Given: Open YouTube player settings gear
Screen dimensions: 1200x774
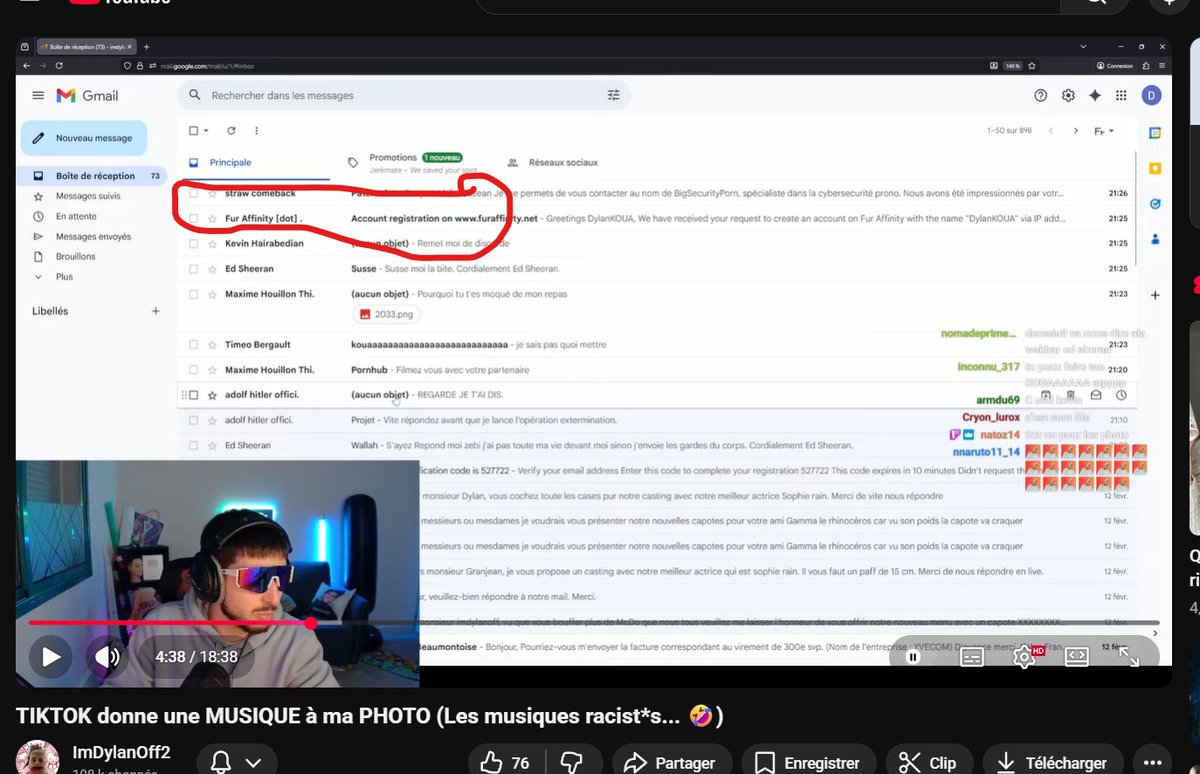Looking at the screenshot, I should pyautogui.click(x=1024, y=657).
